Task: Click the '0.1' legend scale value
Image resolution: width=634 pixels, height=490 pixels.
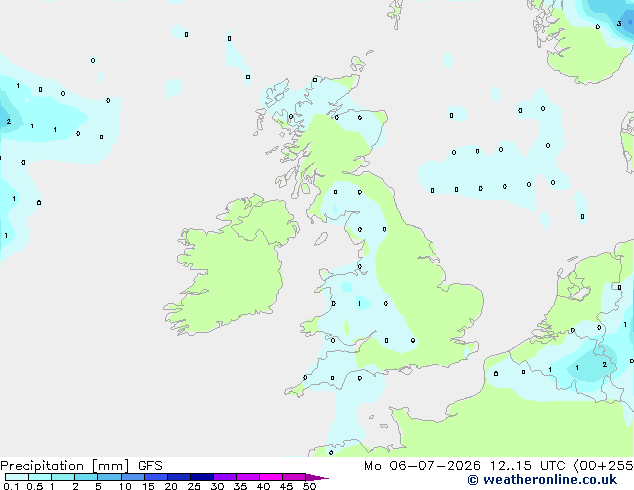Action: coord(11,486)
